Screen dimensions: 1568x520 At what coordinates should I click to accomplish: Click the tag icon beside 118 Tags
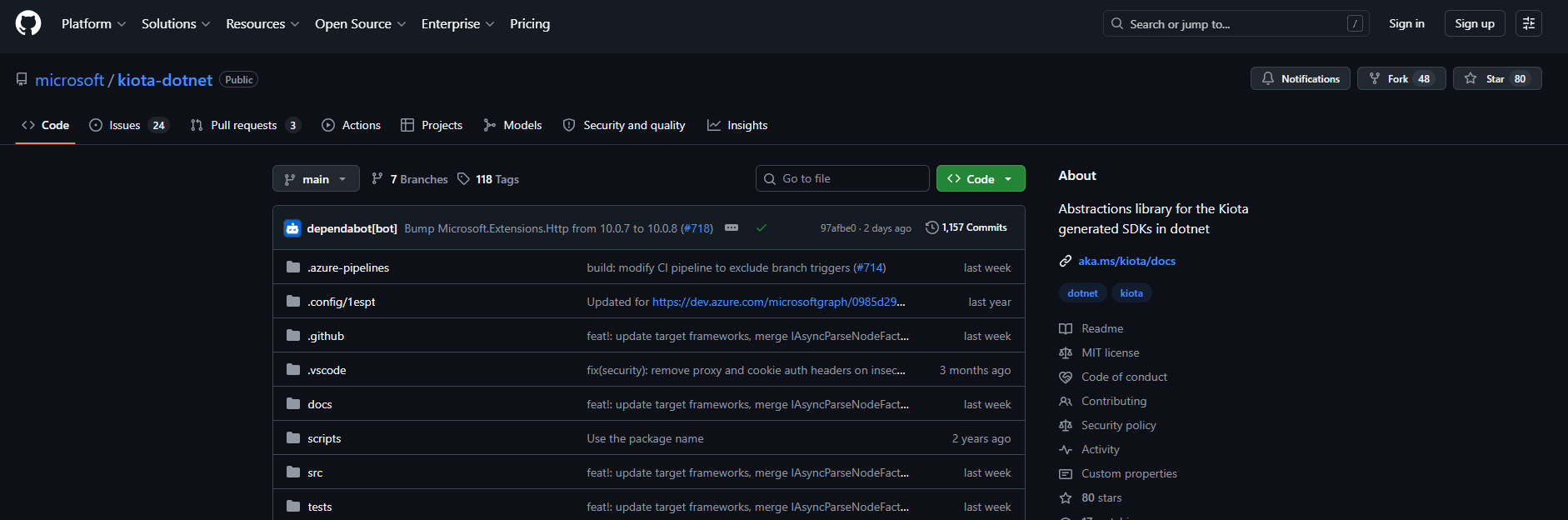click(x=464, y=179)
